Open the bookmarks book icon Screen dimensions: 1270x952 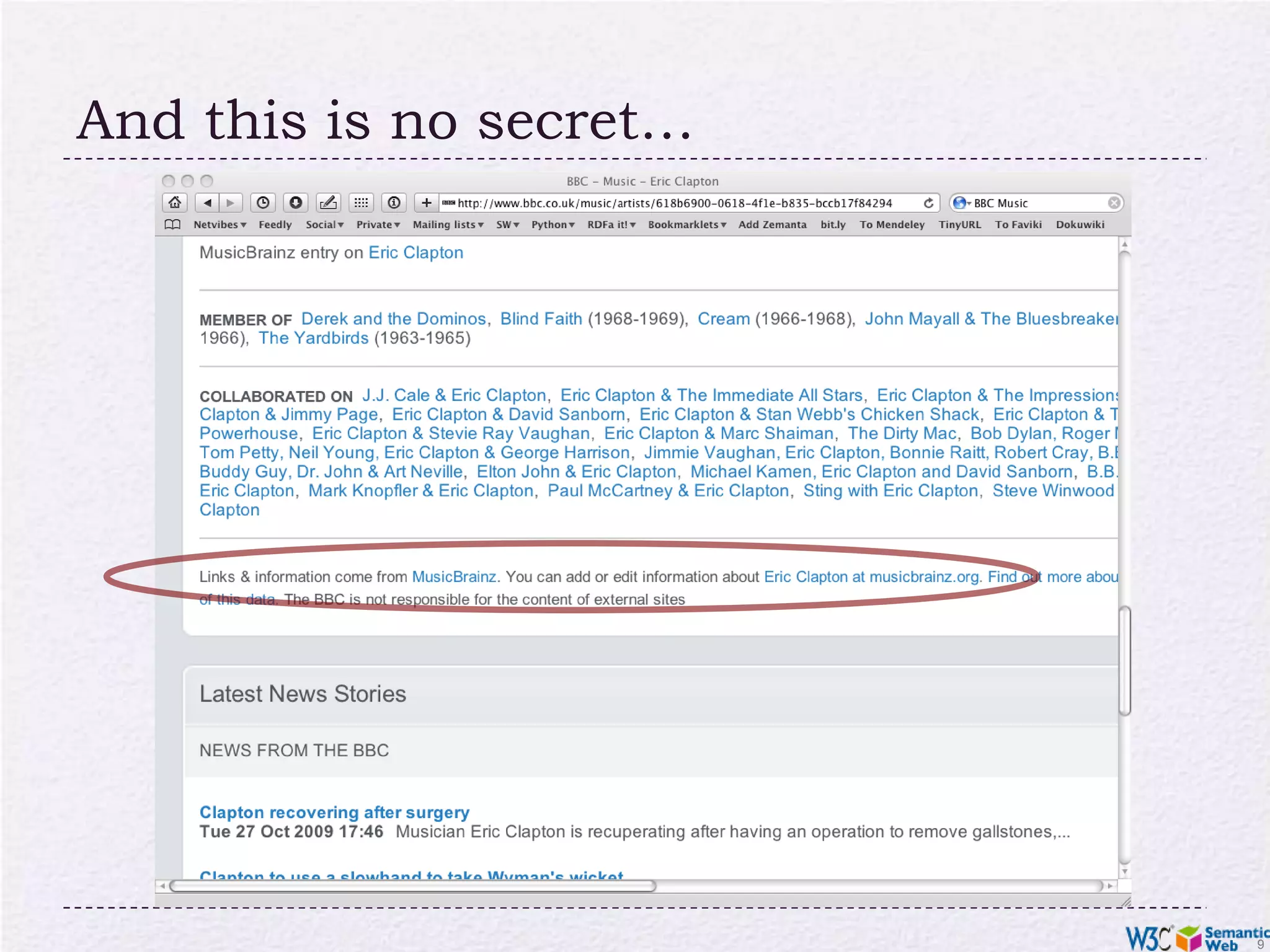[173, 224]
